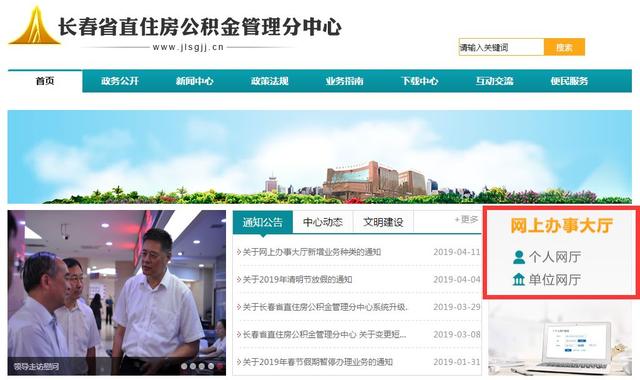
Task: Expand the notice list with +更多
Action: (466, 220)
